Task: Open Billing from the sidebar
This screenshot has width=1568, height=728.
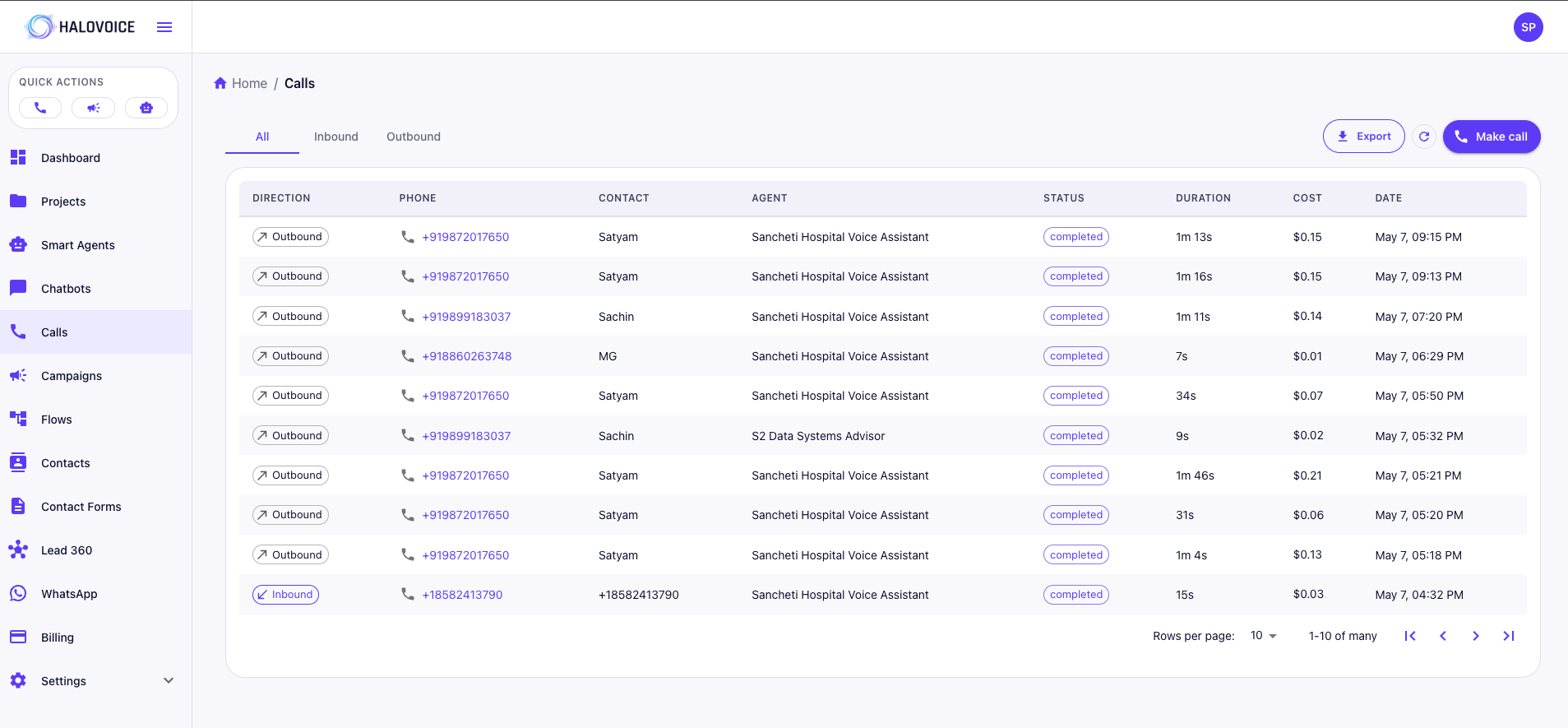Action: click(x=95, y=638)
